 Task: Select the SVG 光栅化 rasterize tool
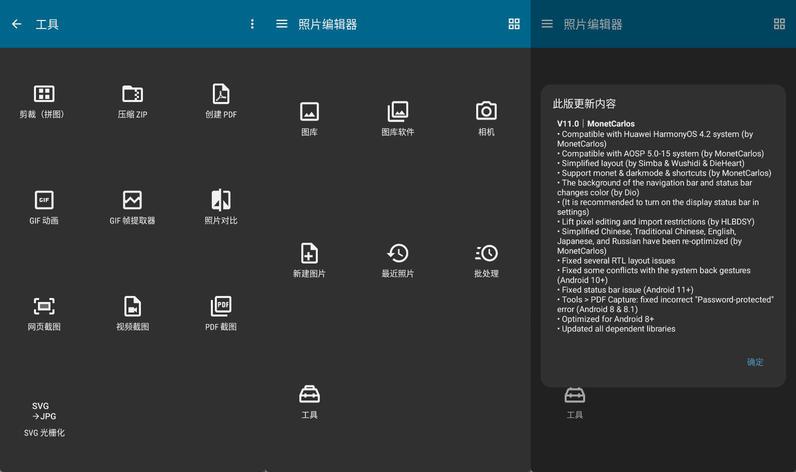pos(43,418)
